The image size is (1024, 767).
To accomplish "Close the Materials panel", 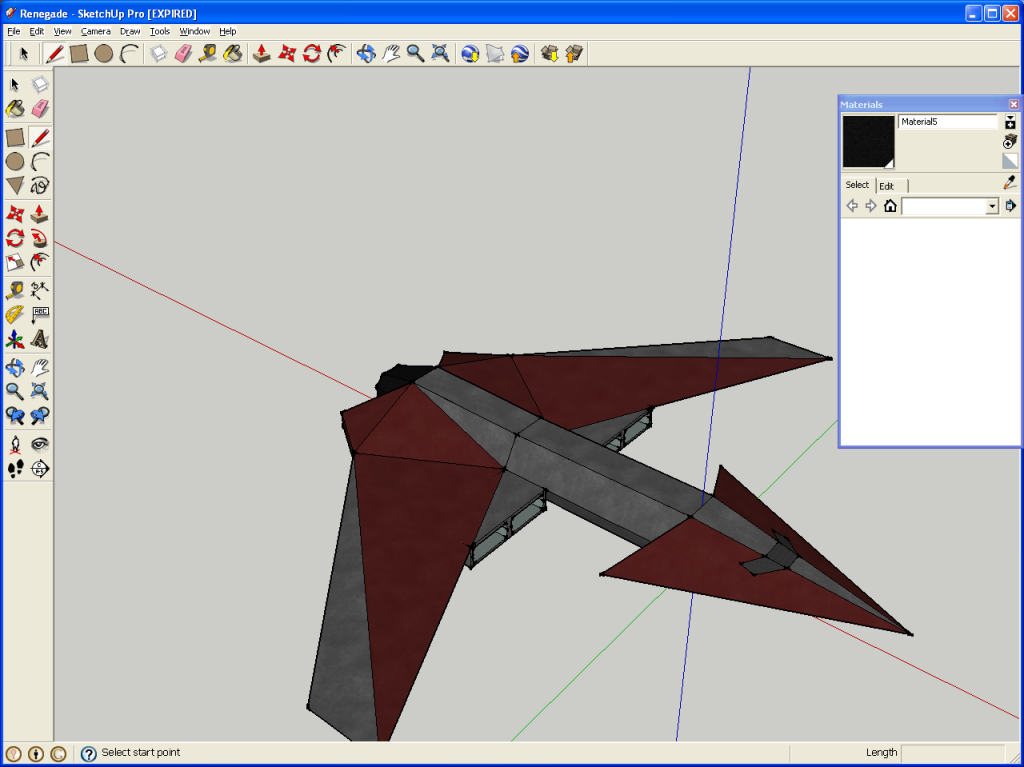I will [x=1014, y=105].
